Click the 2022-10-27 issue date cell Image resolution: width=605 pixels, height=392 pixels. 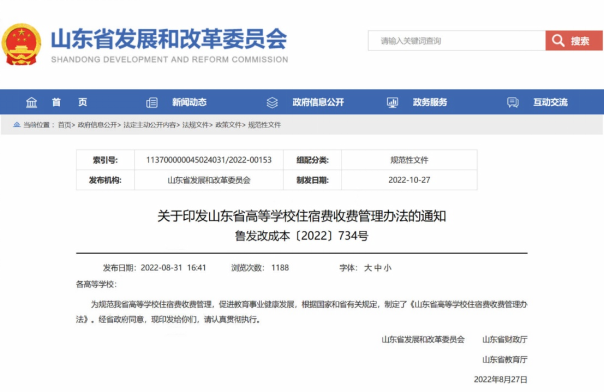pyautogui.click(x=409, y=180)
